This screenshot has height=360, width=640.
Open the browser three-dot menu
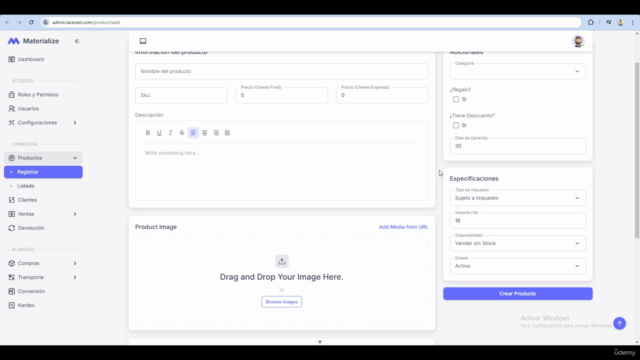tap(633, 22)
